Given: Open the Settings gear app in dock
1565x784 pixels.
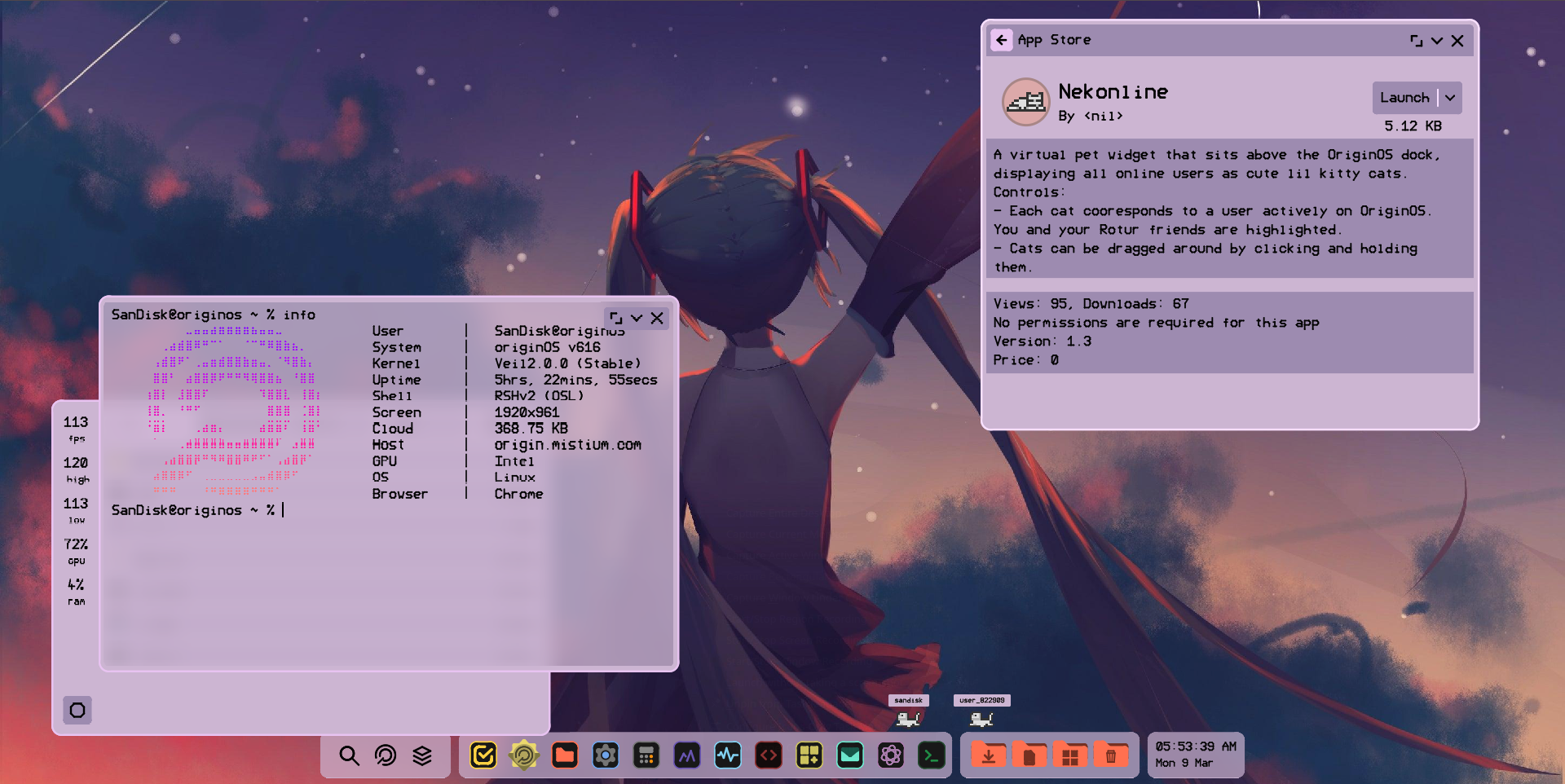Looking at the screenshot, I should (x=606, y=755).
